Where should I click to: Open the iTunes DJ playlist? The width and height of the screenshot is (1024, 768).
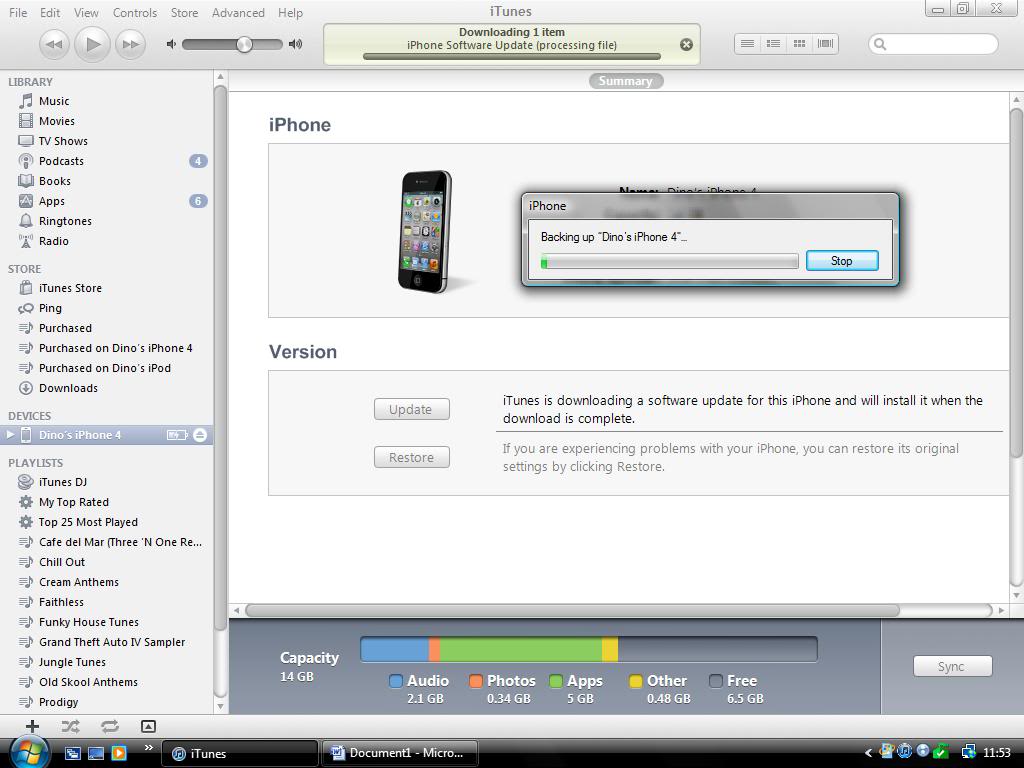coord(63,482)
